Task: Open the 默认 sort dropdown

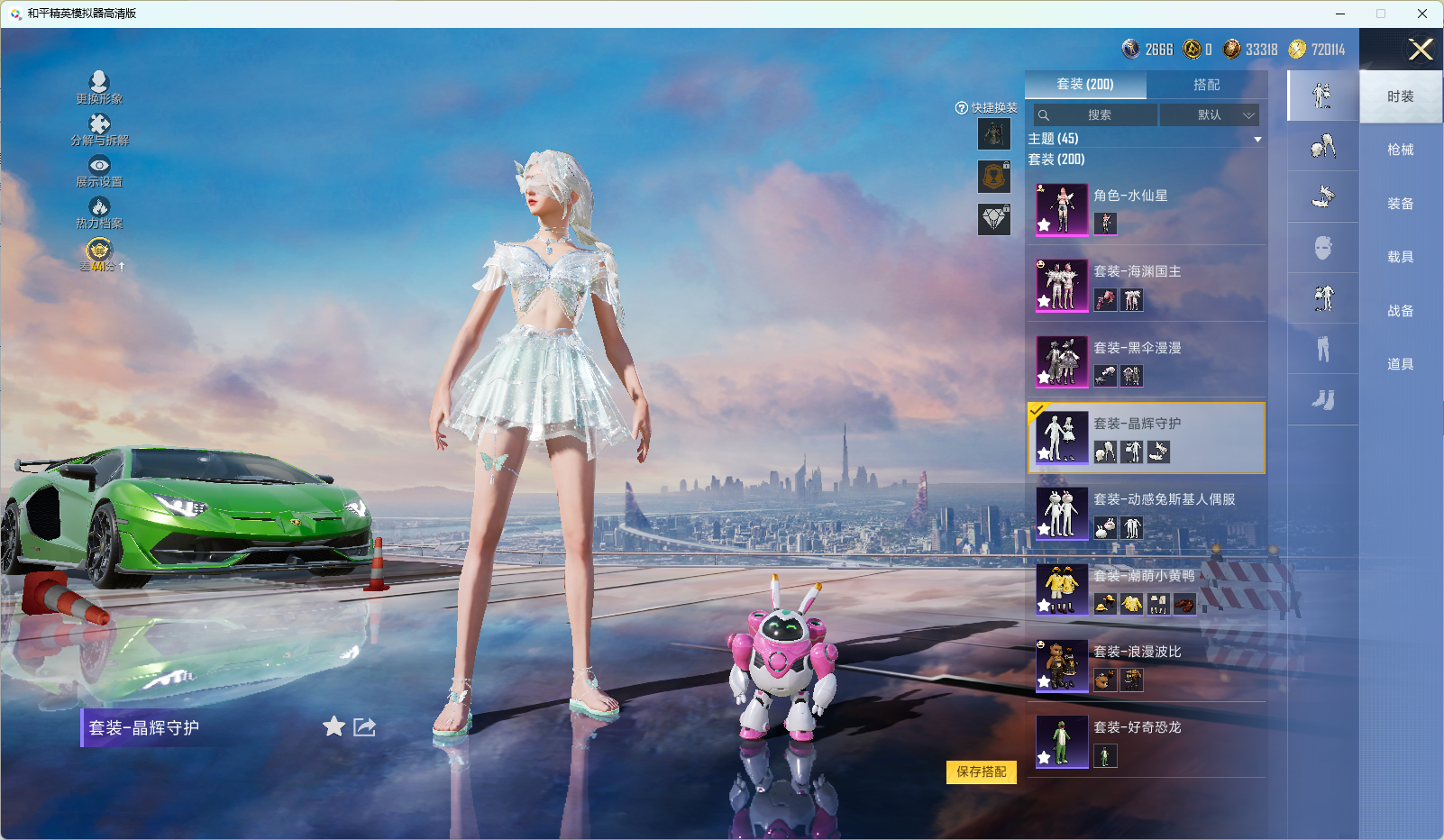Action: pyautogui.click(x=1209, y=115)
